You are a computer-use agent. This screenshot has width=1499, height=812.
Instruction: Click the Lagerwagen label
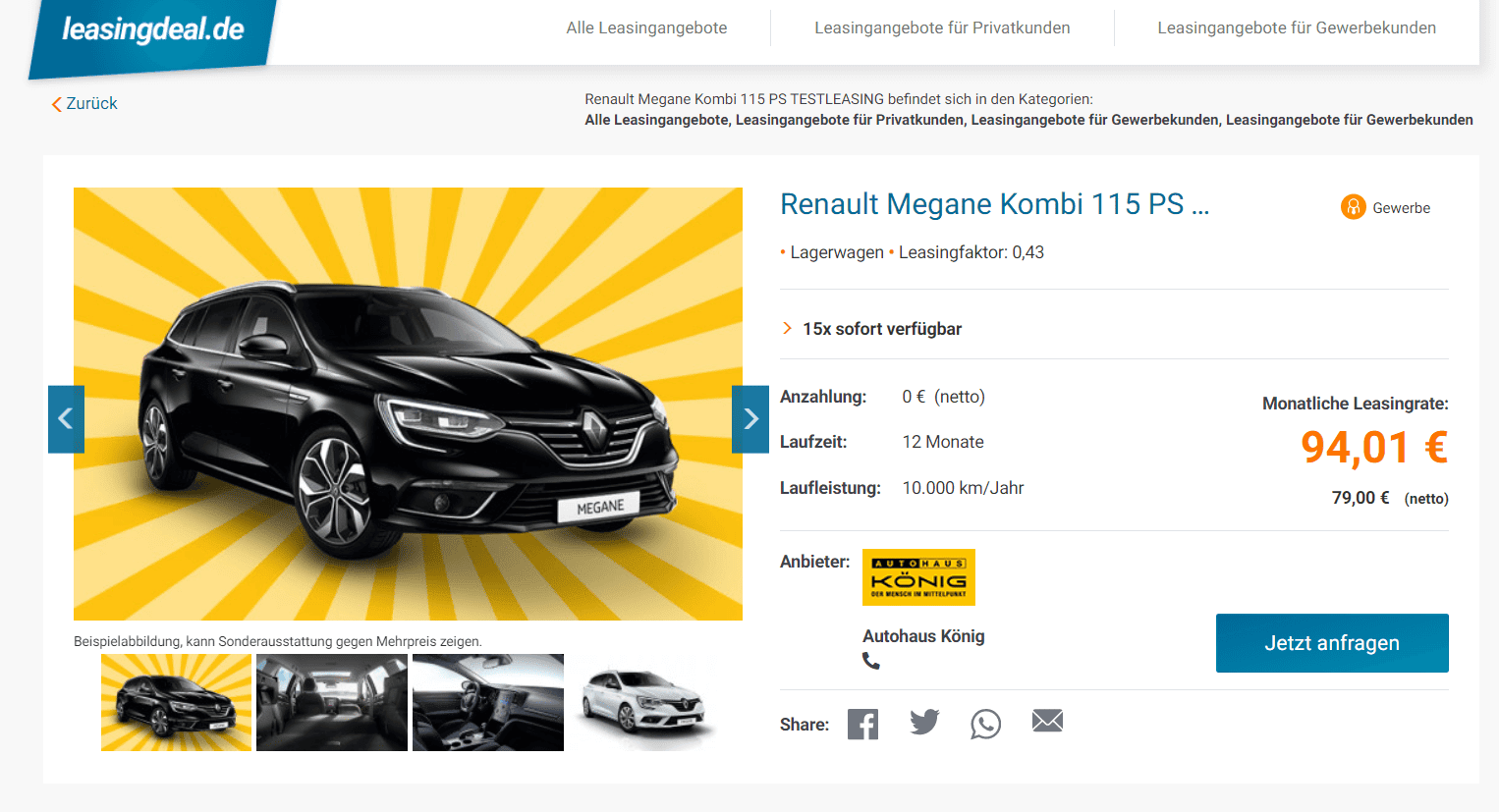coord(837,252)
